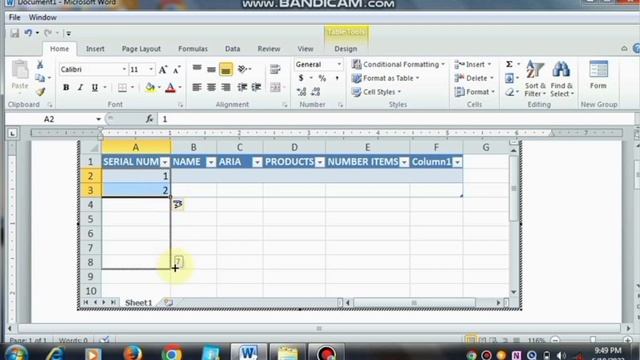Toggle Bold formatting
640x360 pixels.
click(66, 87)
